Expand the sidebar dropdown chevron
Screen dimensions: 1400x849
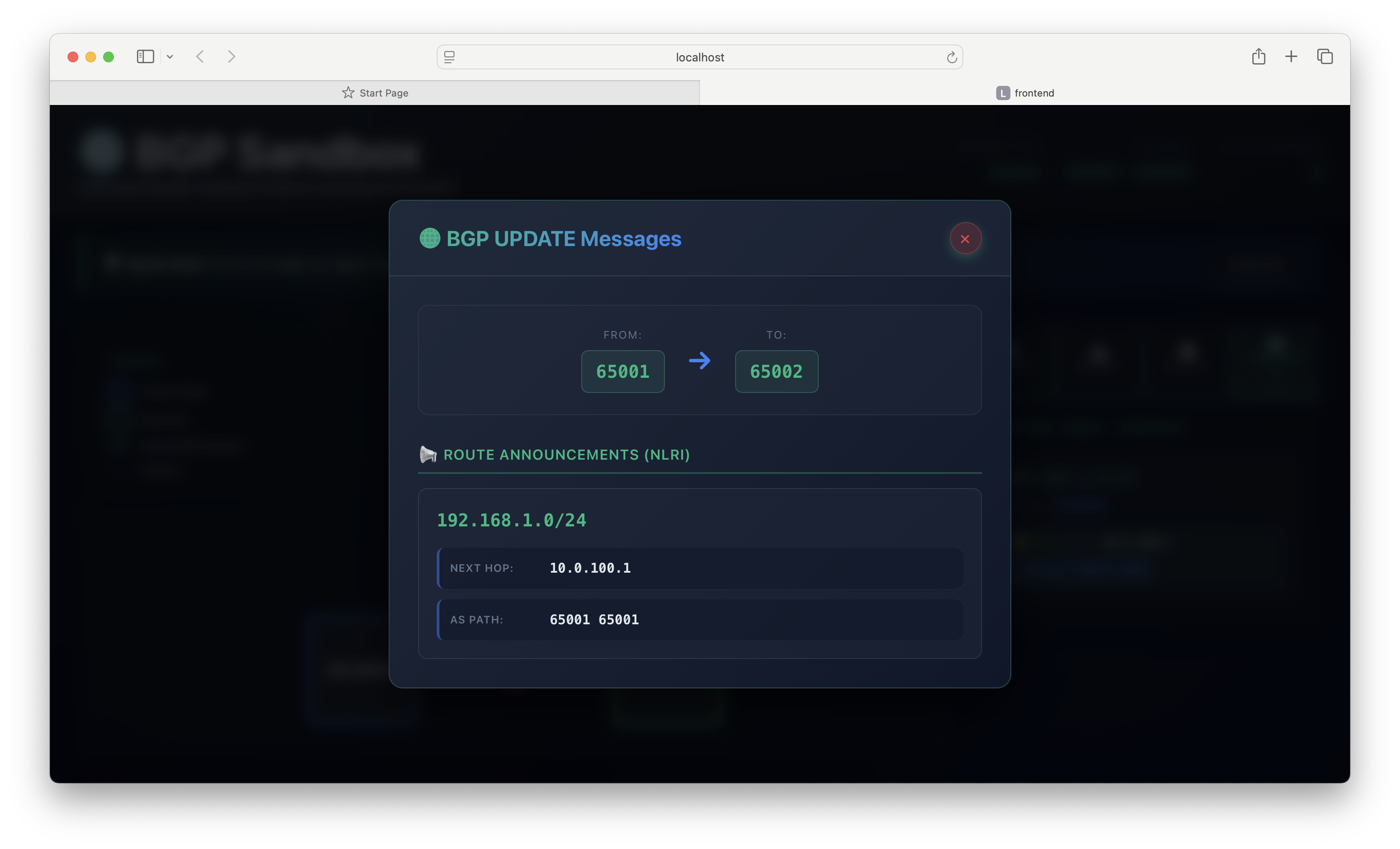(170, 57)
